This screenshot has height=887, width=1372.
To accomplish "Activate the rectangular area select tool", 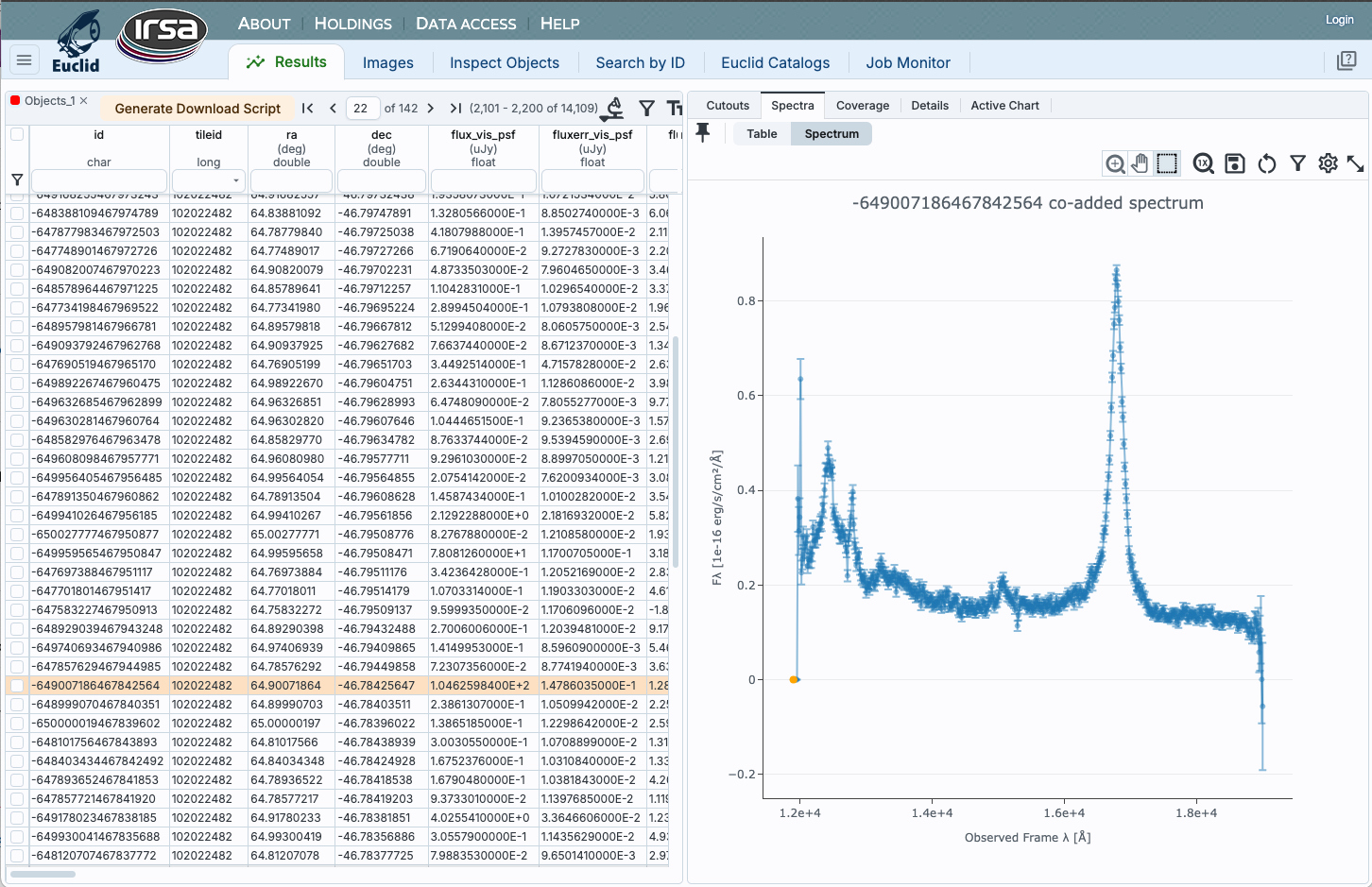I will (1167, 164).
